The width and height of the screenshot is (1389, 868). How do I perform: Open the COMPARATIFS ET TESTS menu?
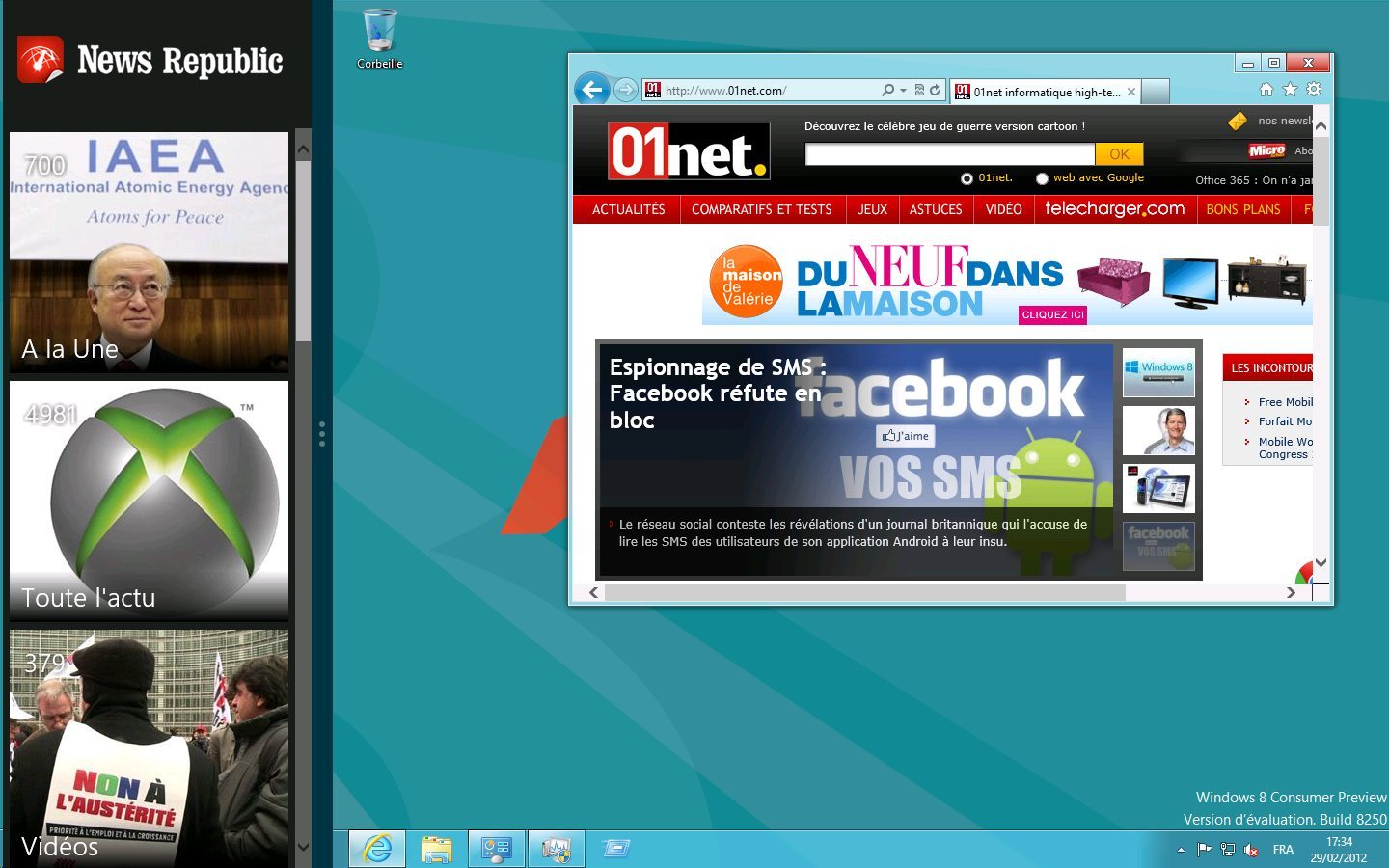click(761, 209)
